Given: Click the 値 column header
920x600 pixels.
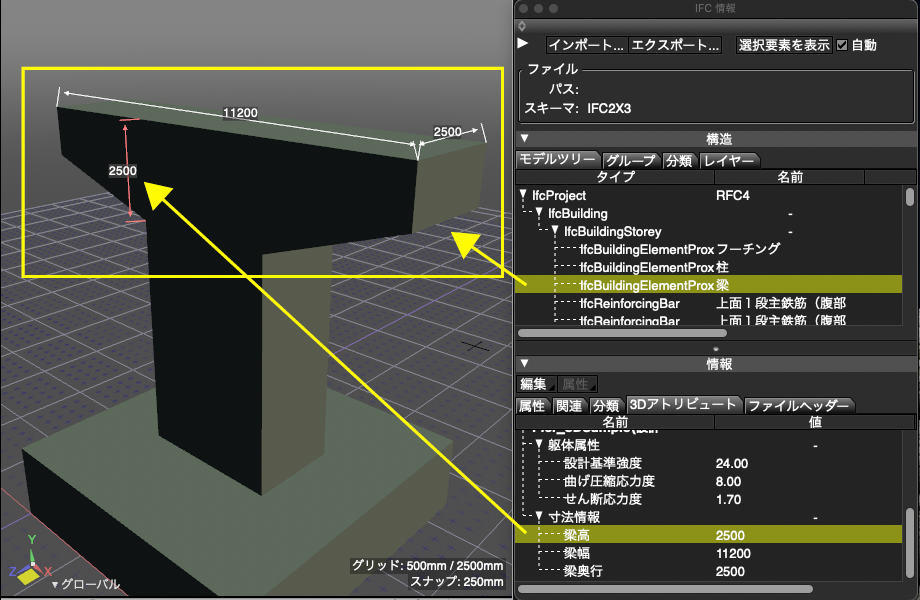Looking at the screenshot, I should (x=815, y=422).
